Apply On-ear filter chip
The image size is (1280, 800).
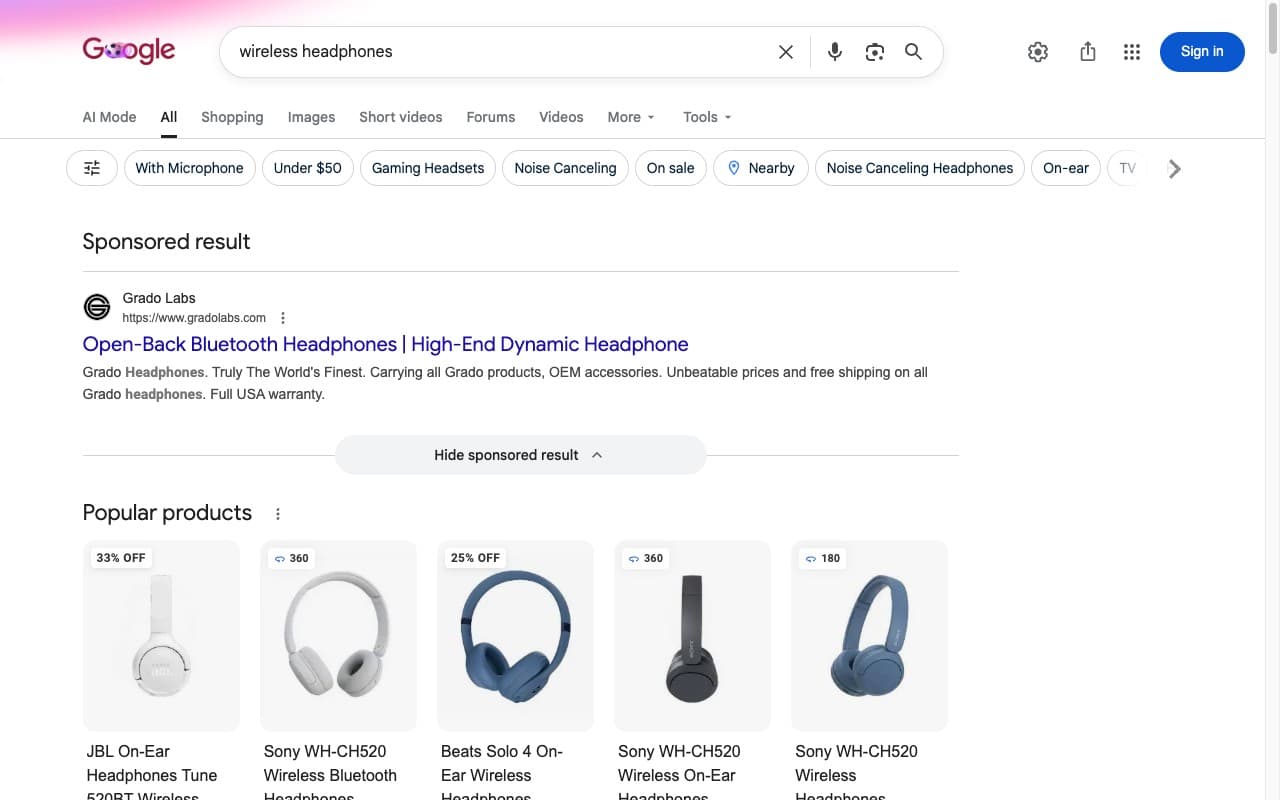[1066, 168]
